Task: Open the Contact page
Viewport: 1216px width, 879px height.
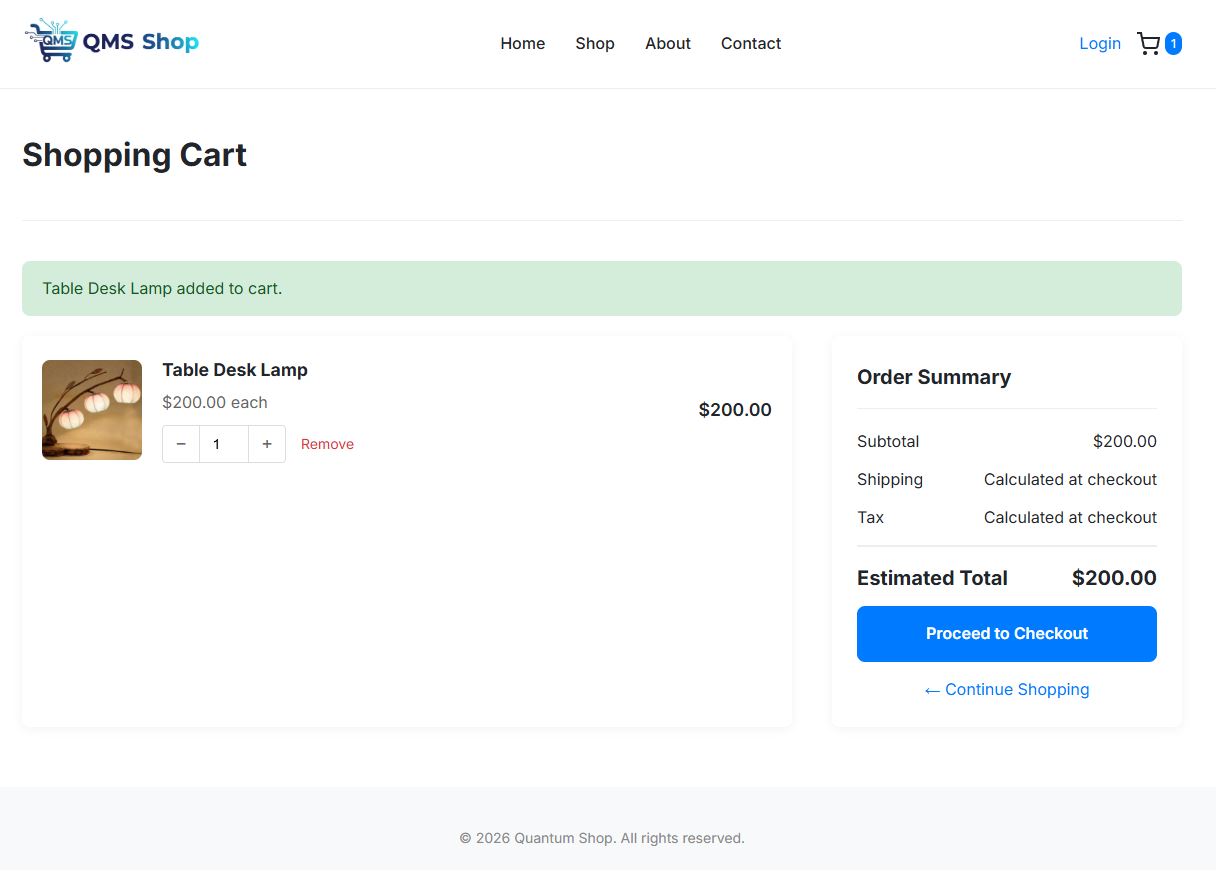Action: 750,44
